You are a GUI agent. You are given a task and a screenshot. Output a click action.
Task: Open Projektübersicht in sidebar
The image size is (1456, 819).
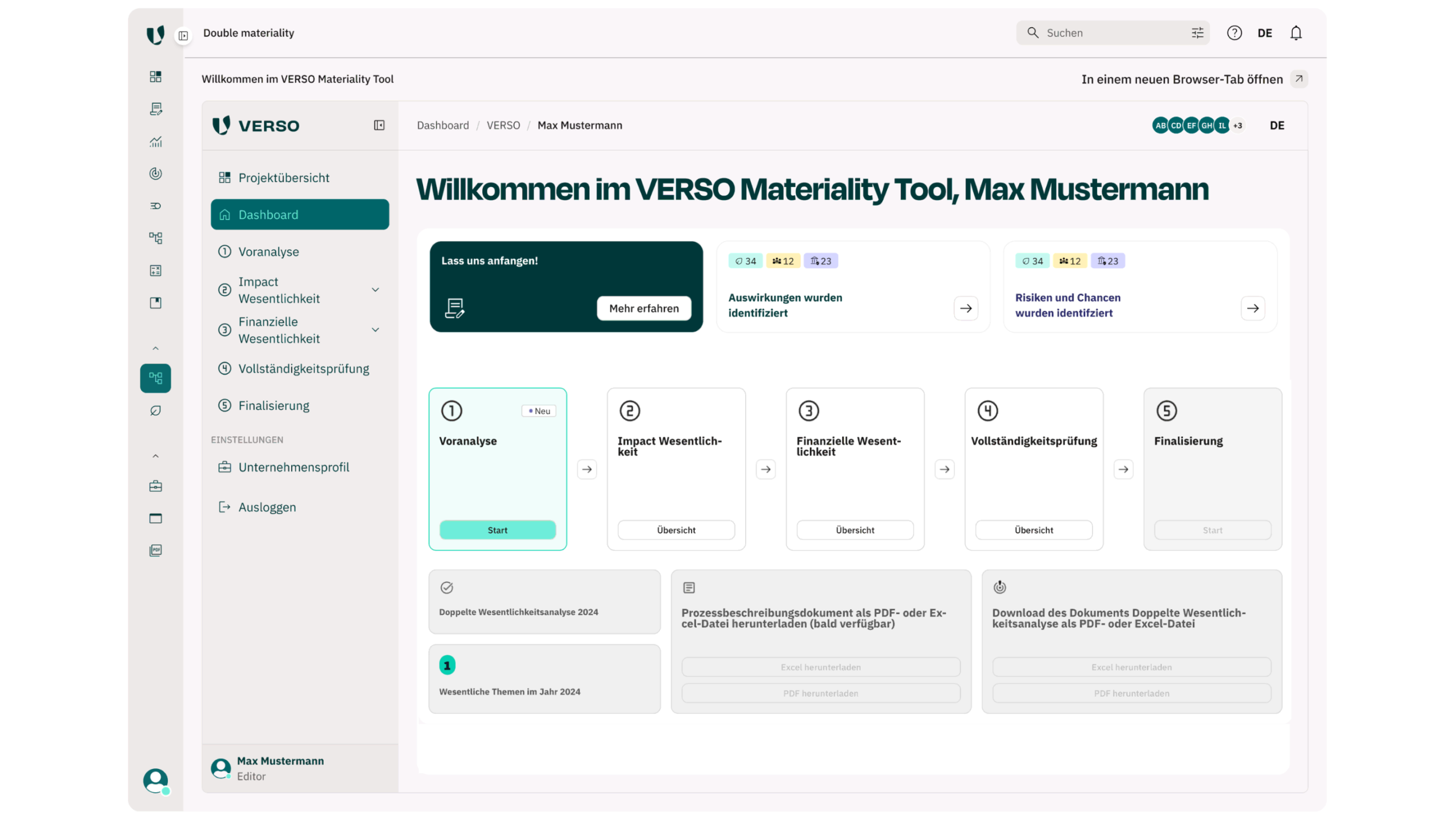[300, 177]
